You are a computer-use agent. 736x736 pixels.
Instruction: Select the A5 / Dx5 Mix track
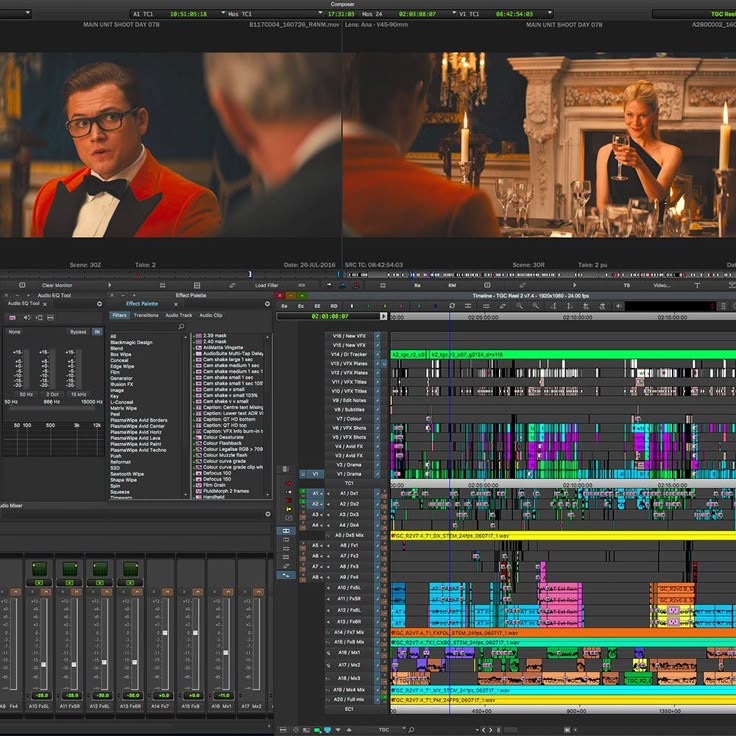coord(349,535)
